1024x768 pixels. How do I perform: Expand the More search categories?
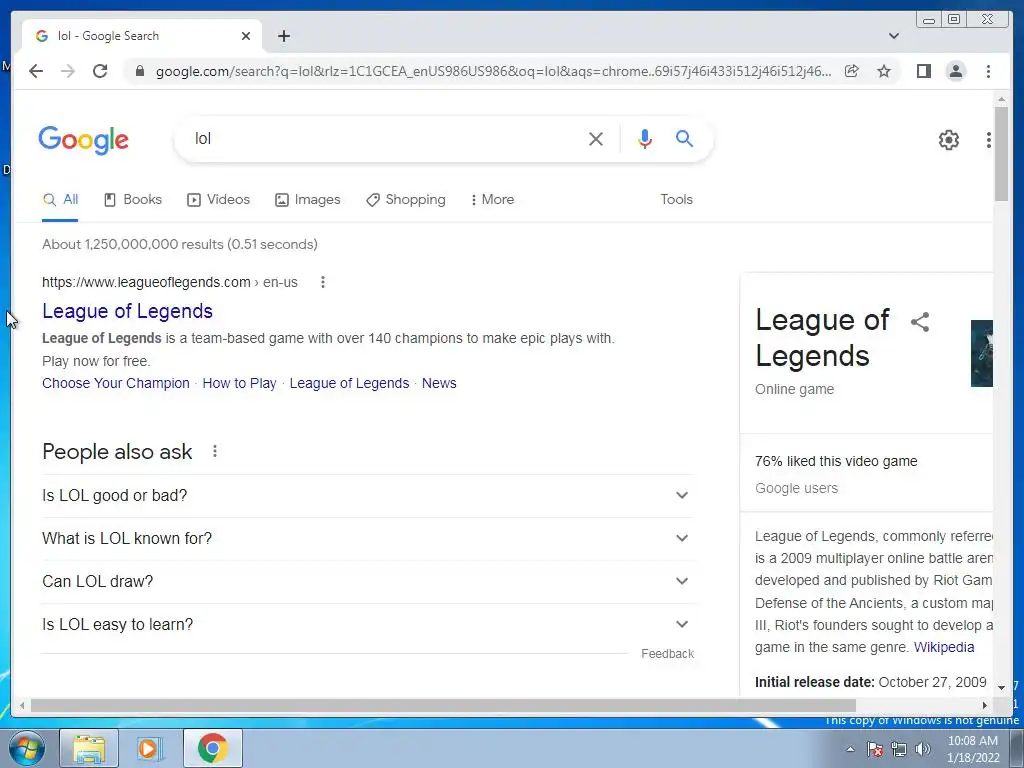point(492,200)
